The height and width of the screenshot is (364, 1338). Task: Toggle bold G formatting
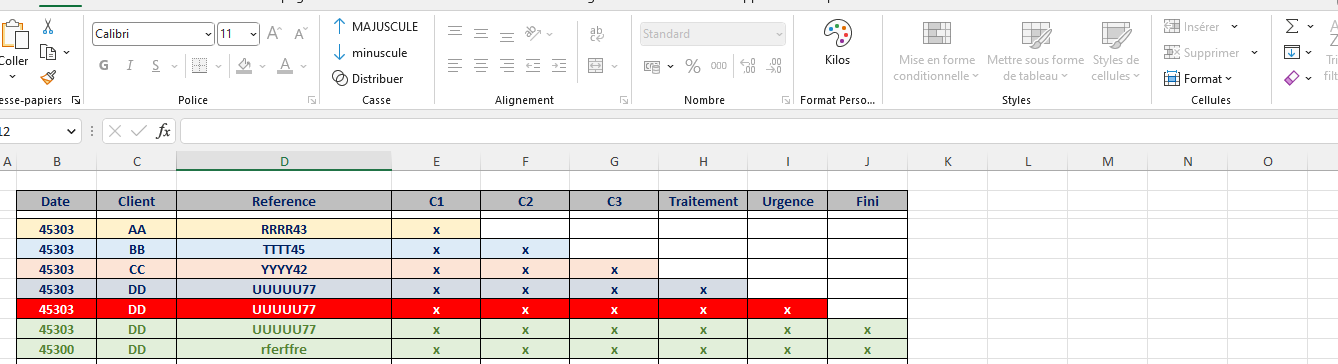point(104,66)
